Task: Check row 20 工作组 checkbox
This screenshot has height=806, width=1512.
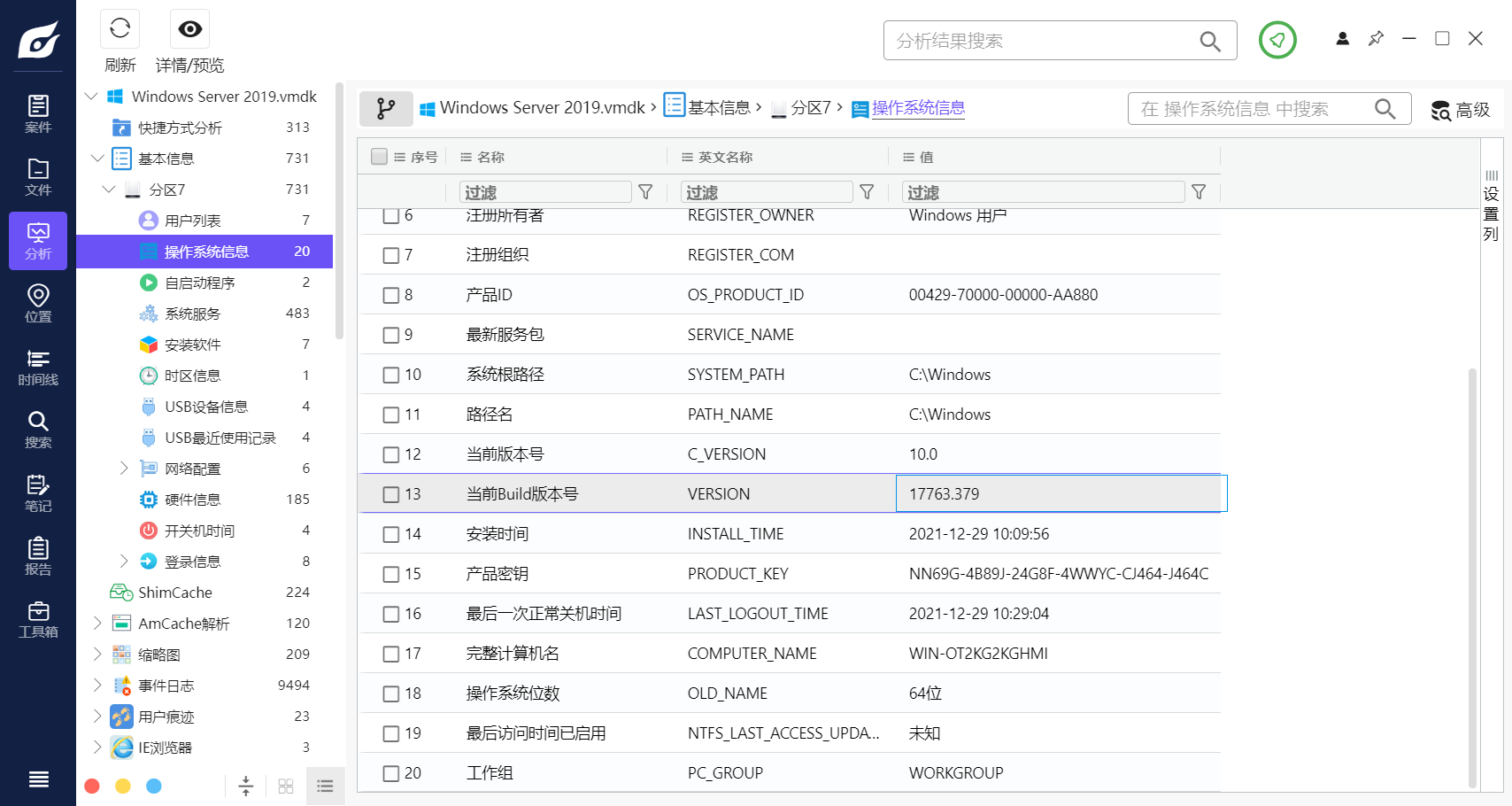Action: pyautogui.click(x=390, y=773)
